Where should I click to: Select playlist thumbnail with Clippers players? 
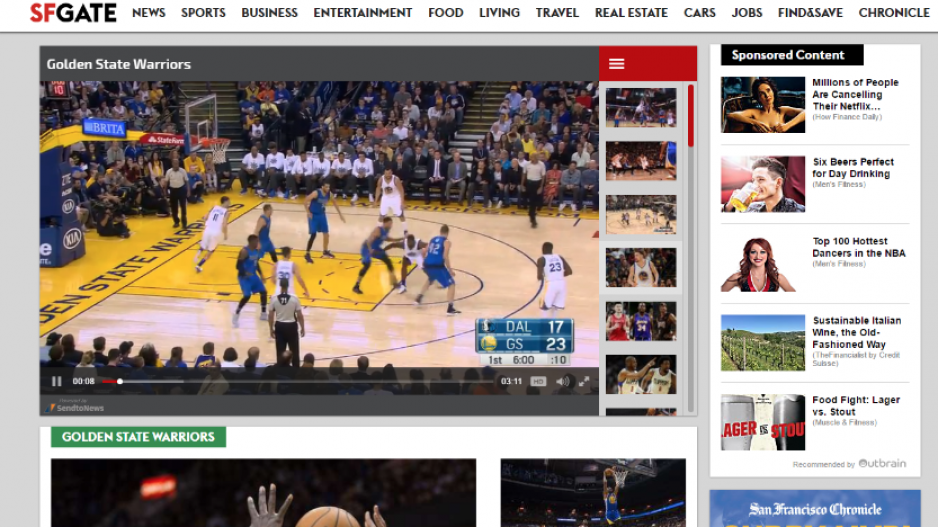click(x=641, y=374)
